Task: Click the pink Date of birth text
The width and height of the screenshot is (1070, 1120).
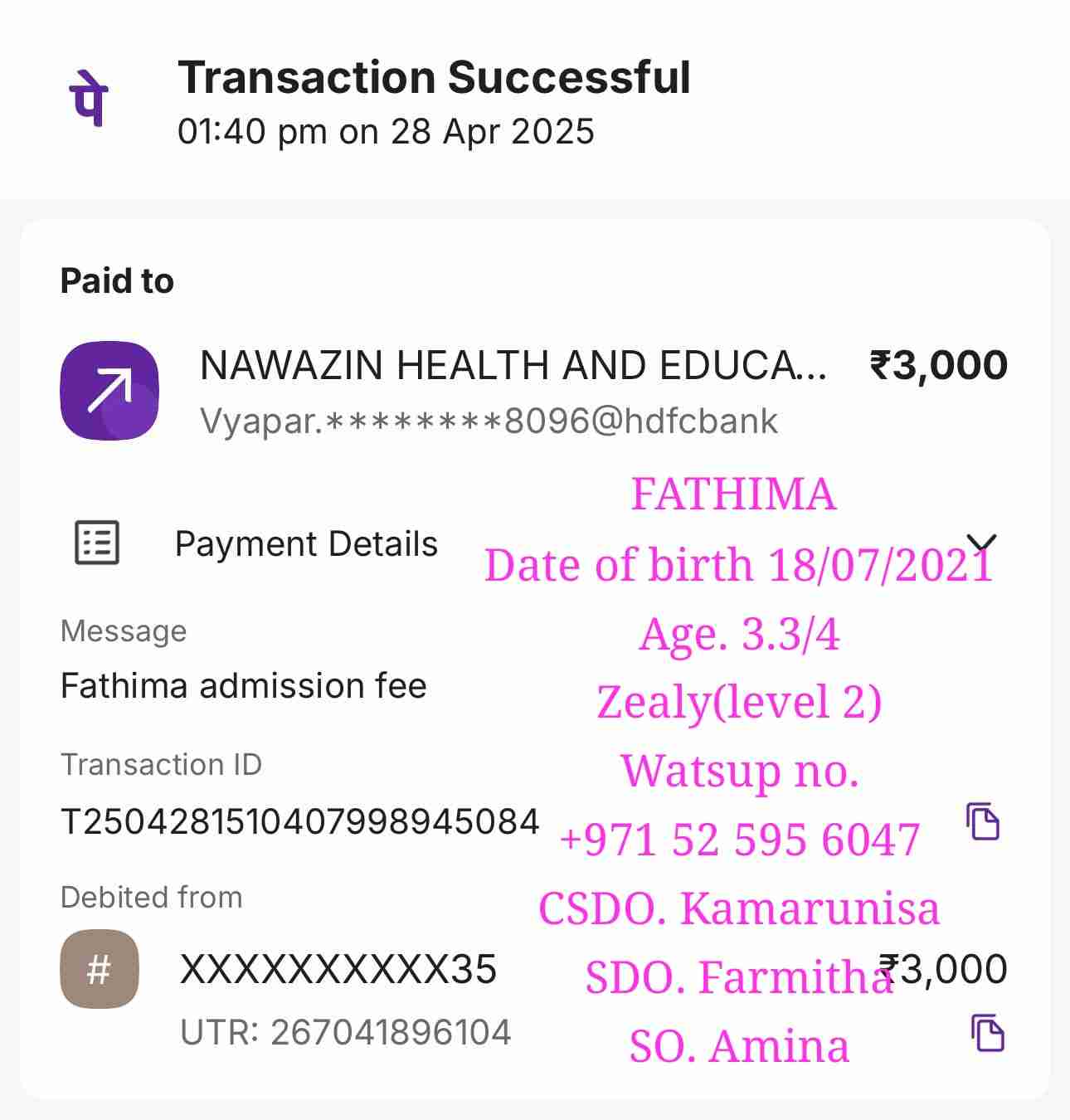Action: coord(738,566)
